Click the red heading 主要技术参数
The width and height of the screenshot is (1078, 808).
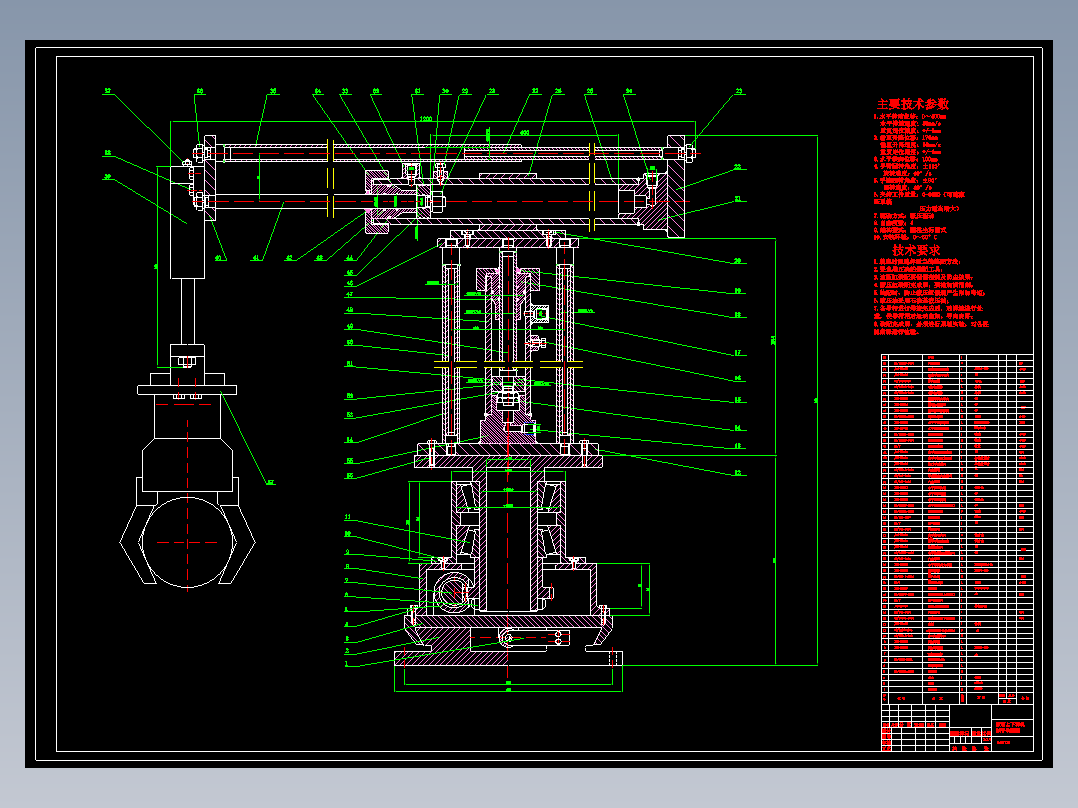click(x=912, y=104)
